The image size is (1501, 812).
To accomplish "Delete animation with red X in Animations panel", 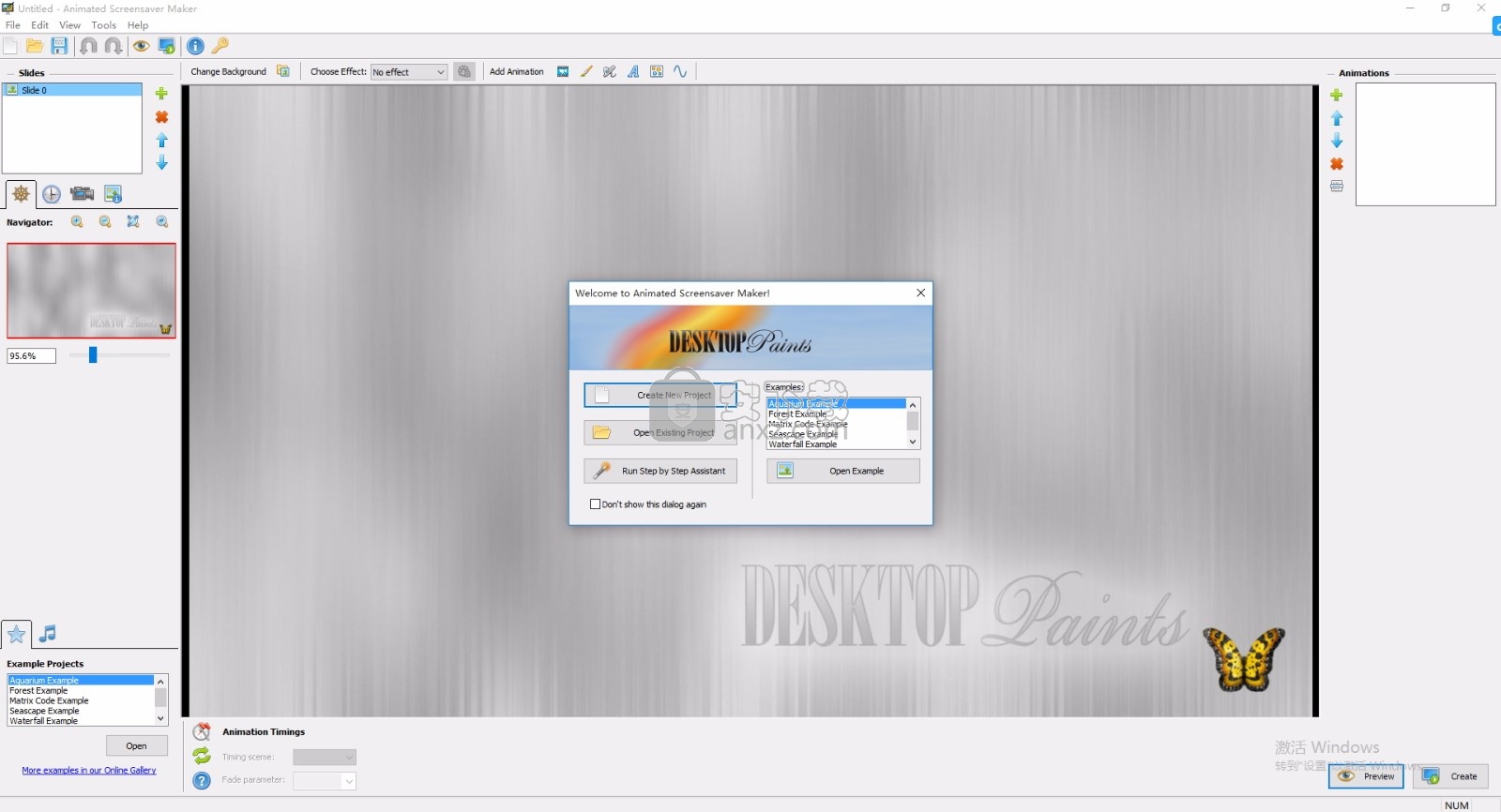I will (1337, 163).
